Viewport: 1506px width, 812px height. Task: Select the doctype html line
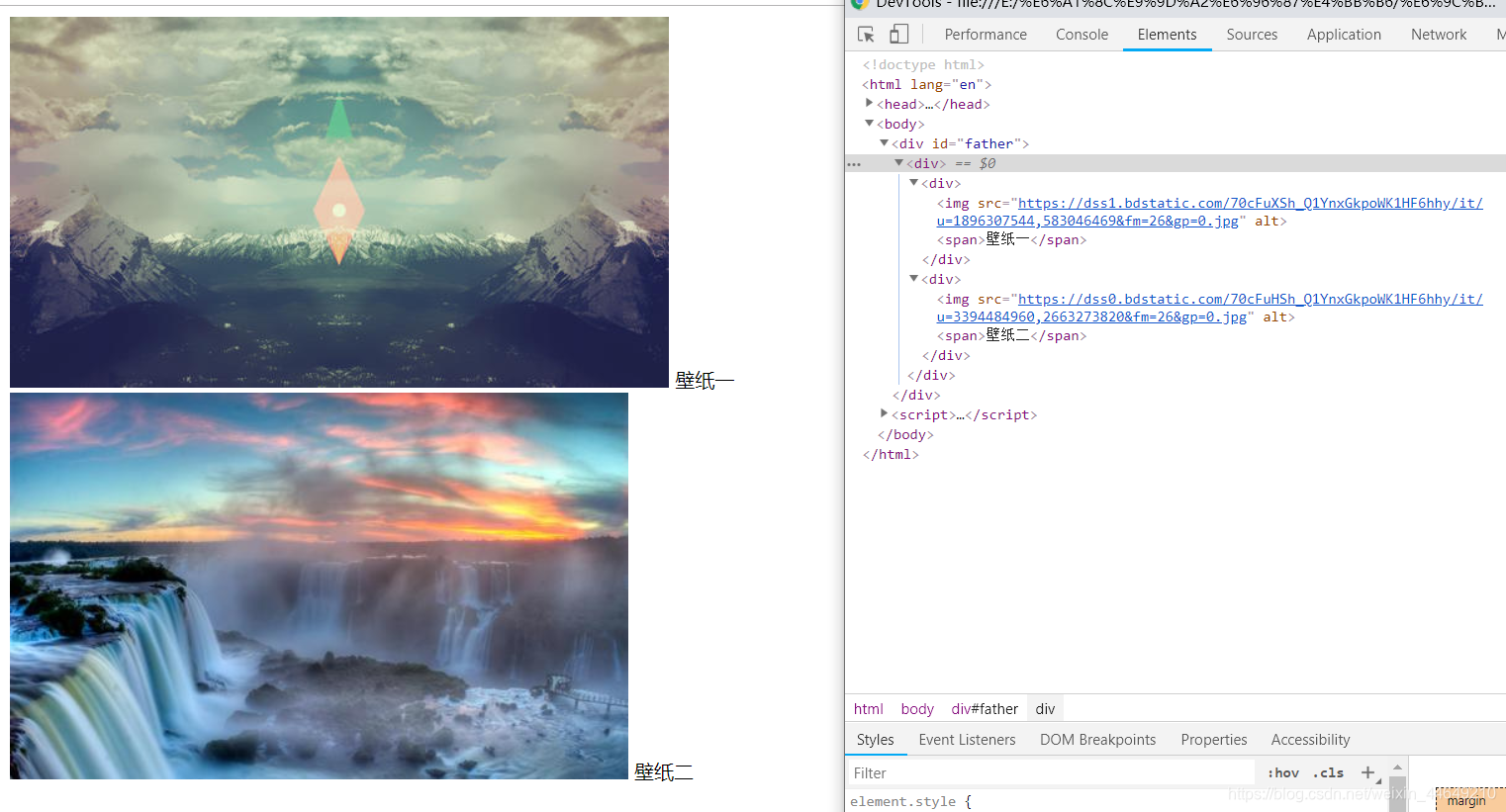pos(923,64)
